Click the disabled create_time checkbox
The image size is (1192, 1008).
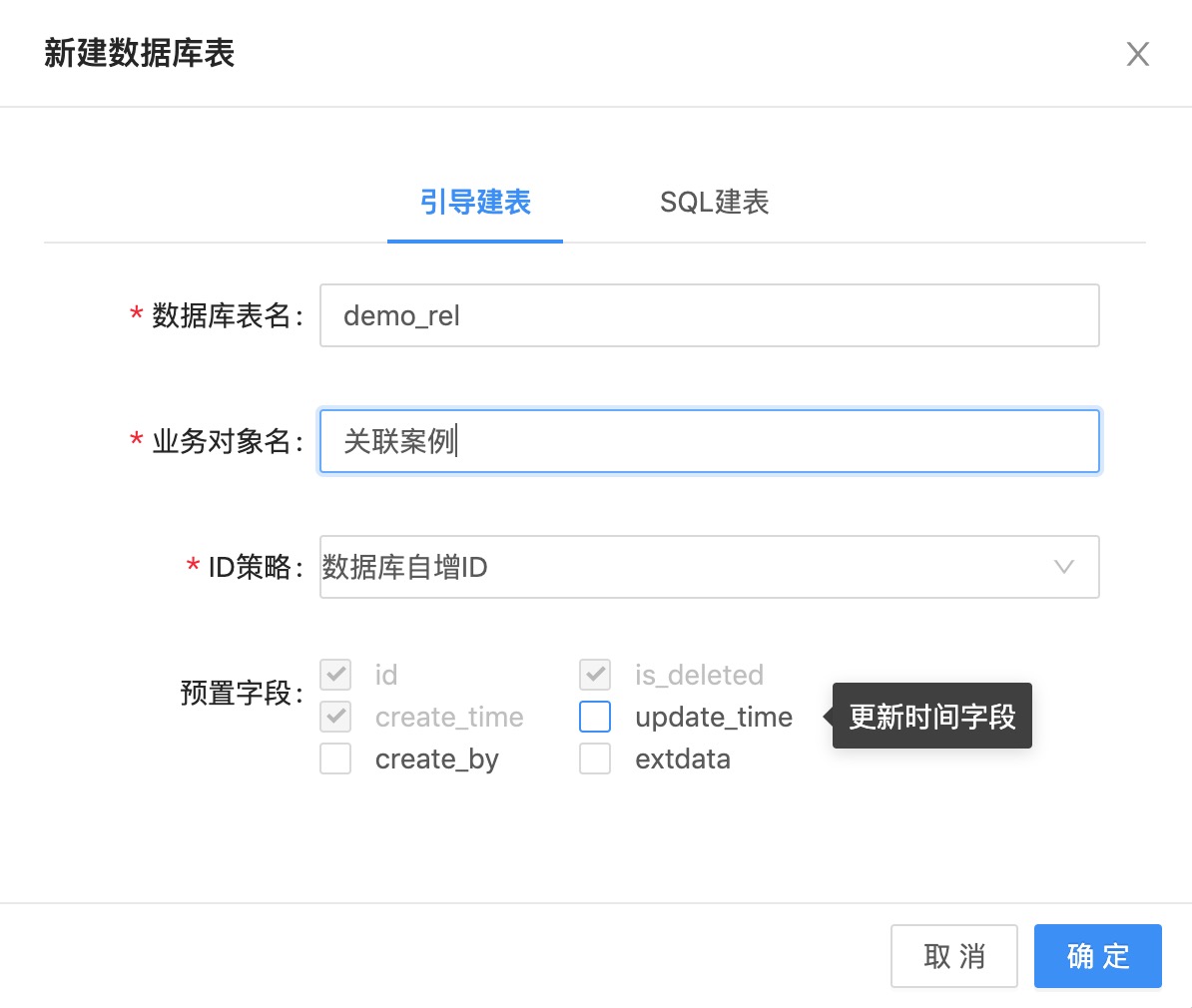click(x=335, y=717)
